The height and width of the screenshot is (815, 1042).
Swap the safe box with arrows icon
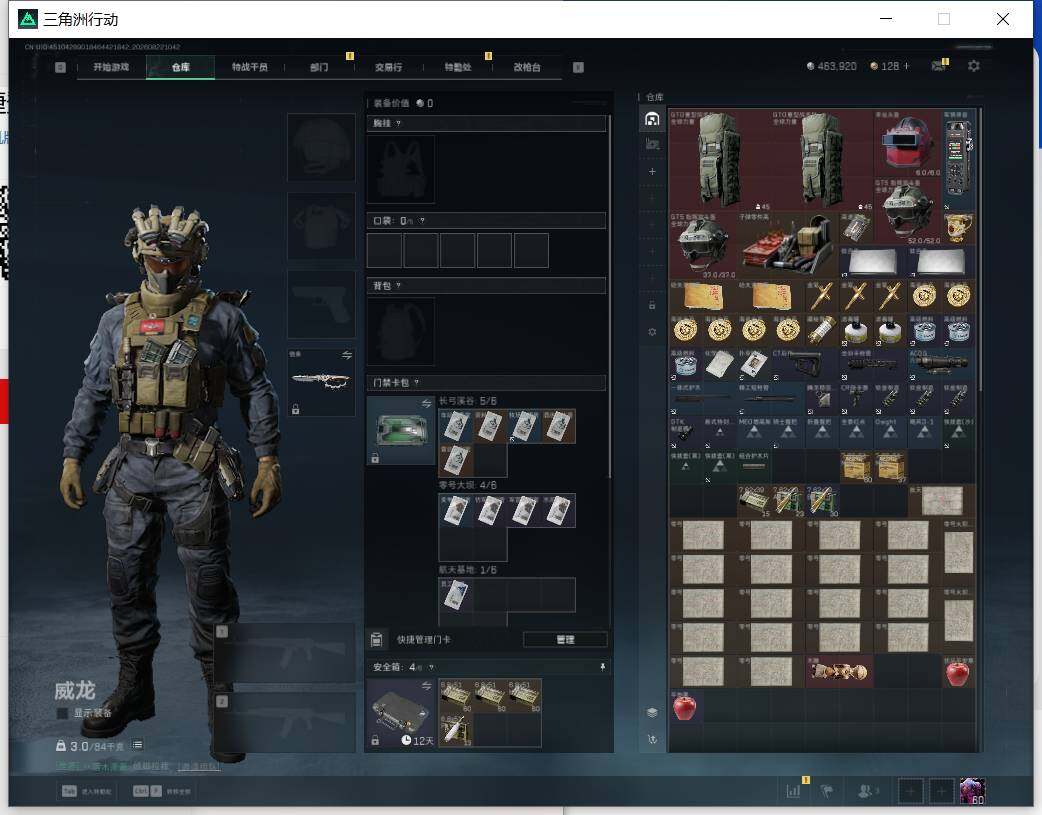click(x=427, y=685)
